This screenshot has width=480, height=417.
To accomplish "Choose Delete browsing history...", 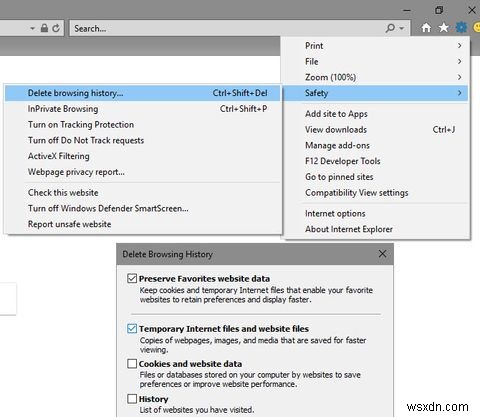I will click(143, 93).
